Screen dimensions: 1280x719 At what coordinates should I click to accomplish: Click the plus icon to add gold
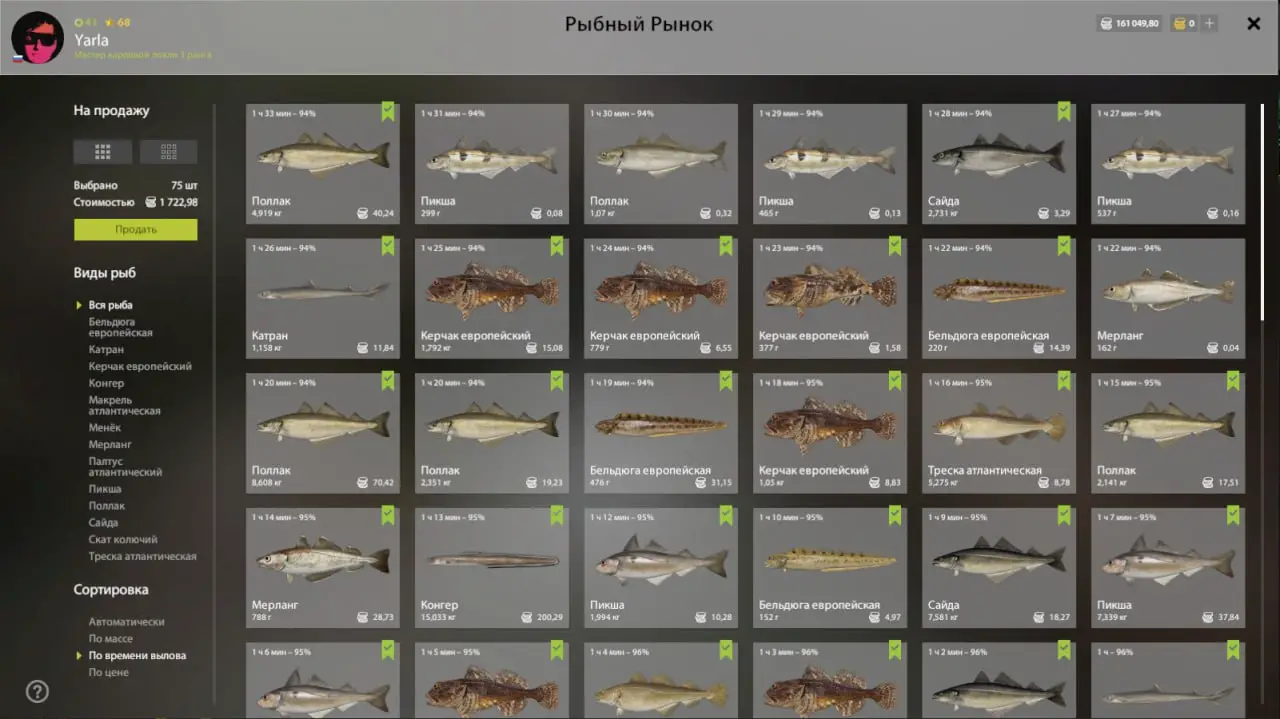pyautogui.click(x=1209, y=23)
